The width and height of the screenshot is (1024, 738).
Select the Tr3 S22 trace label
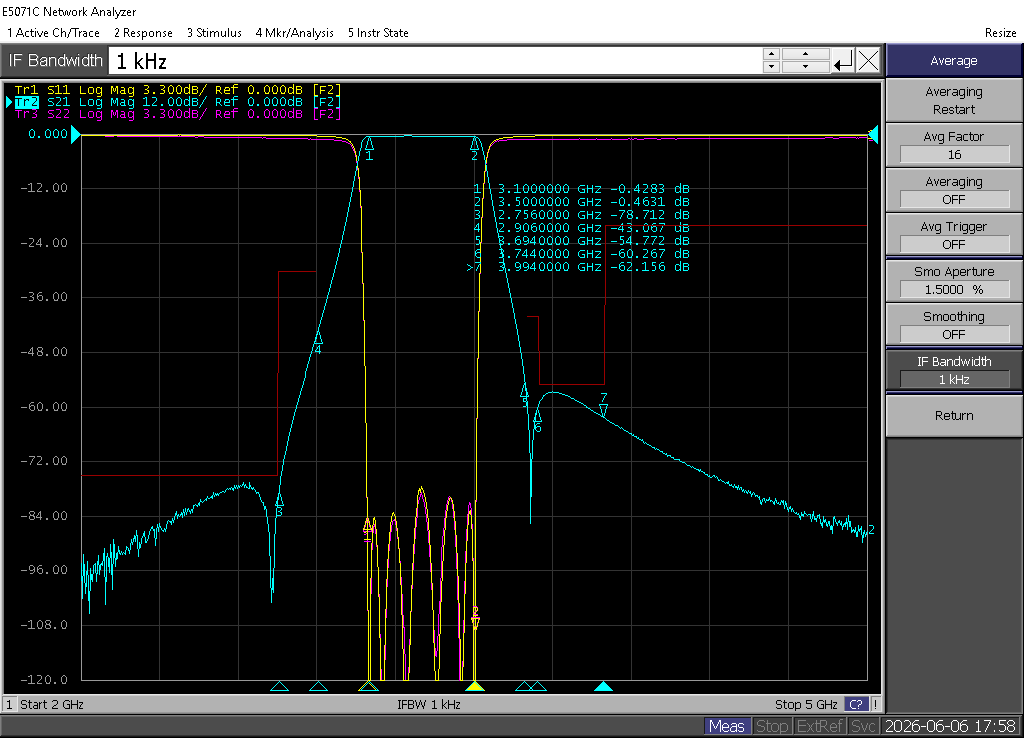[178, 114]
